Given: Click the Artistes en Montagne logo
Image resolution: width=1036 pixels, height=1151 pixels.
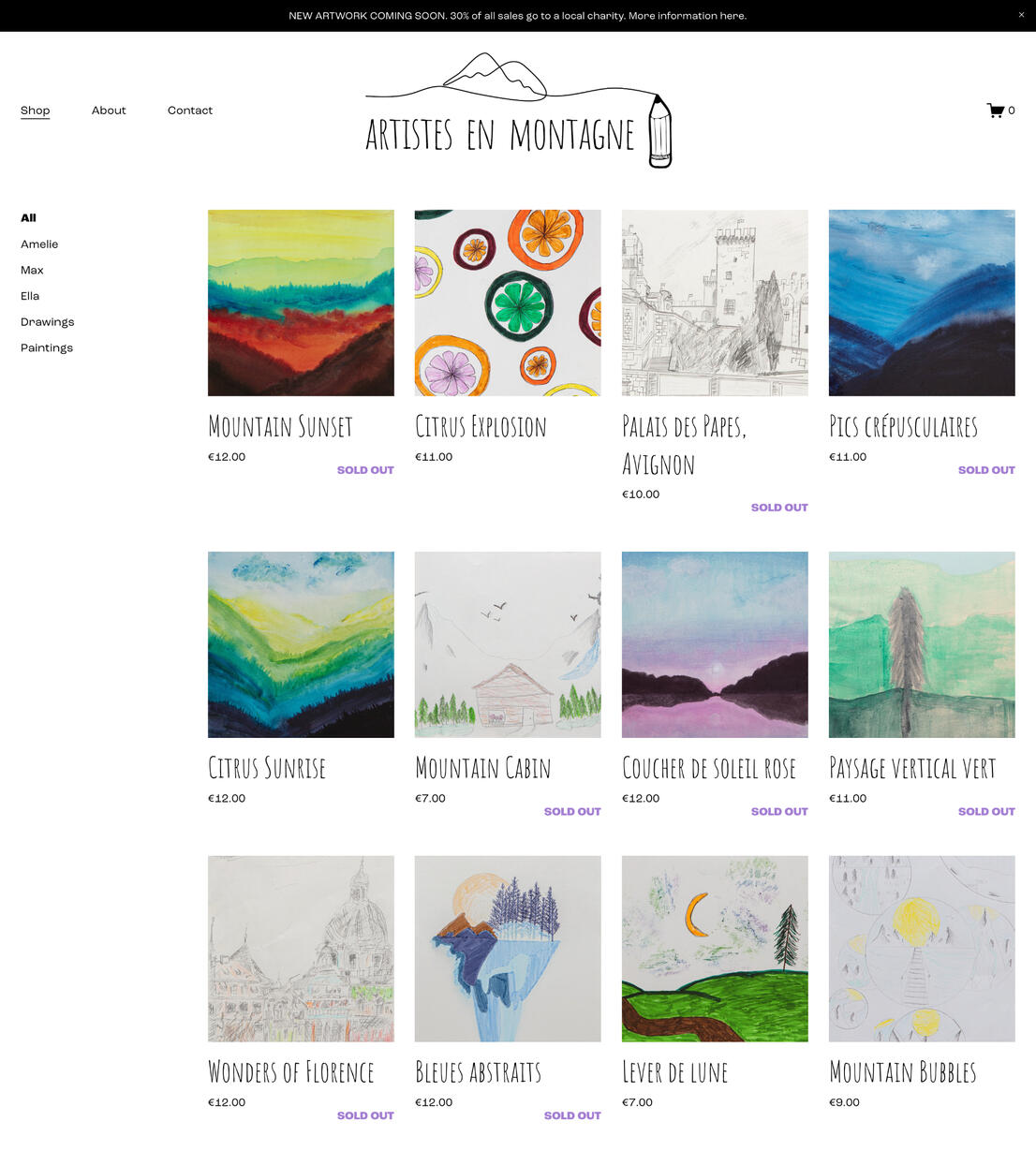Looking at the screenshot, I should tap(519, 111).
